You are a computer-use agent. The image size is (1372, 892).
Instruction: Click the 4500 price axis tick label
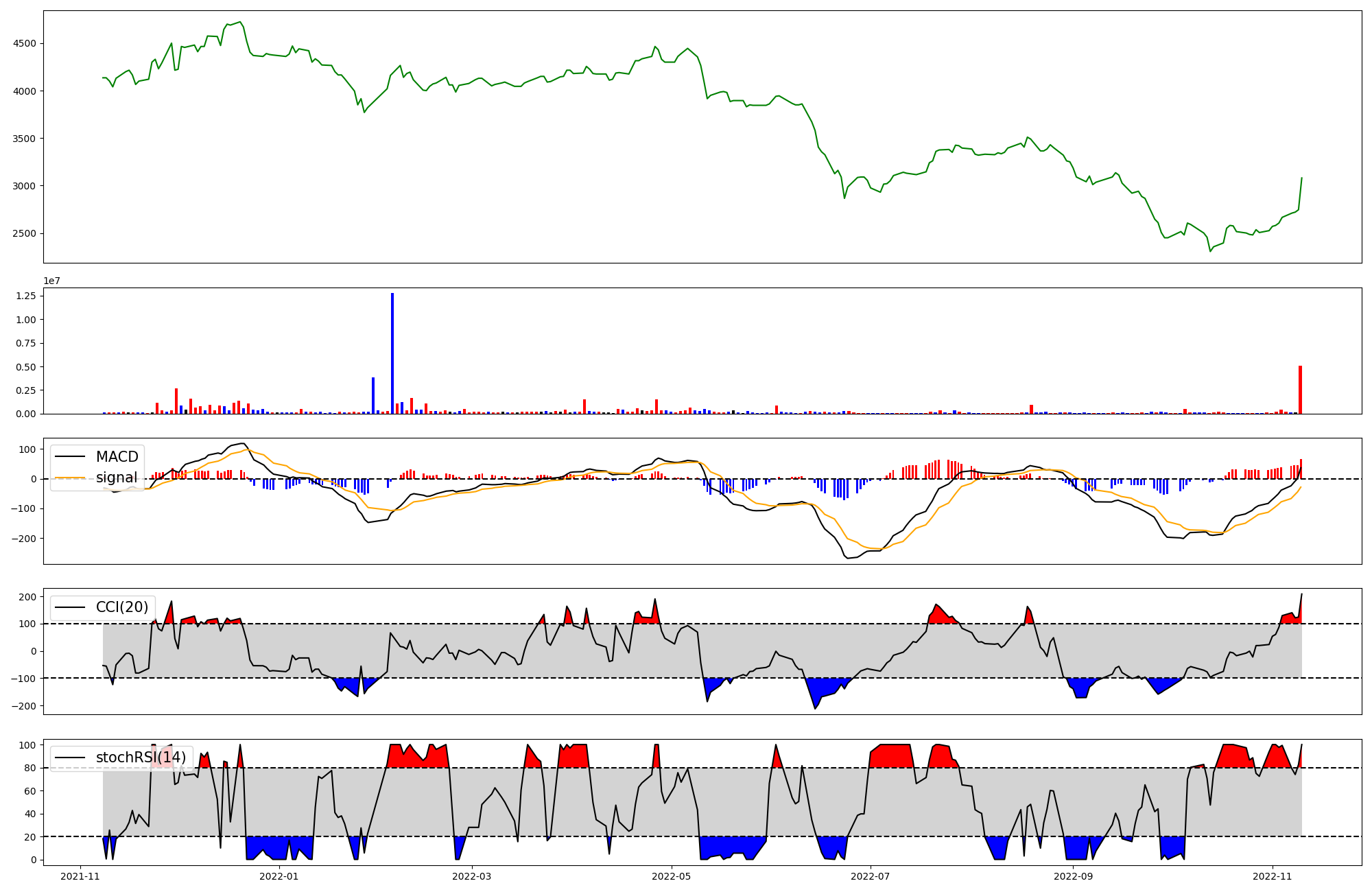25,43
